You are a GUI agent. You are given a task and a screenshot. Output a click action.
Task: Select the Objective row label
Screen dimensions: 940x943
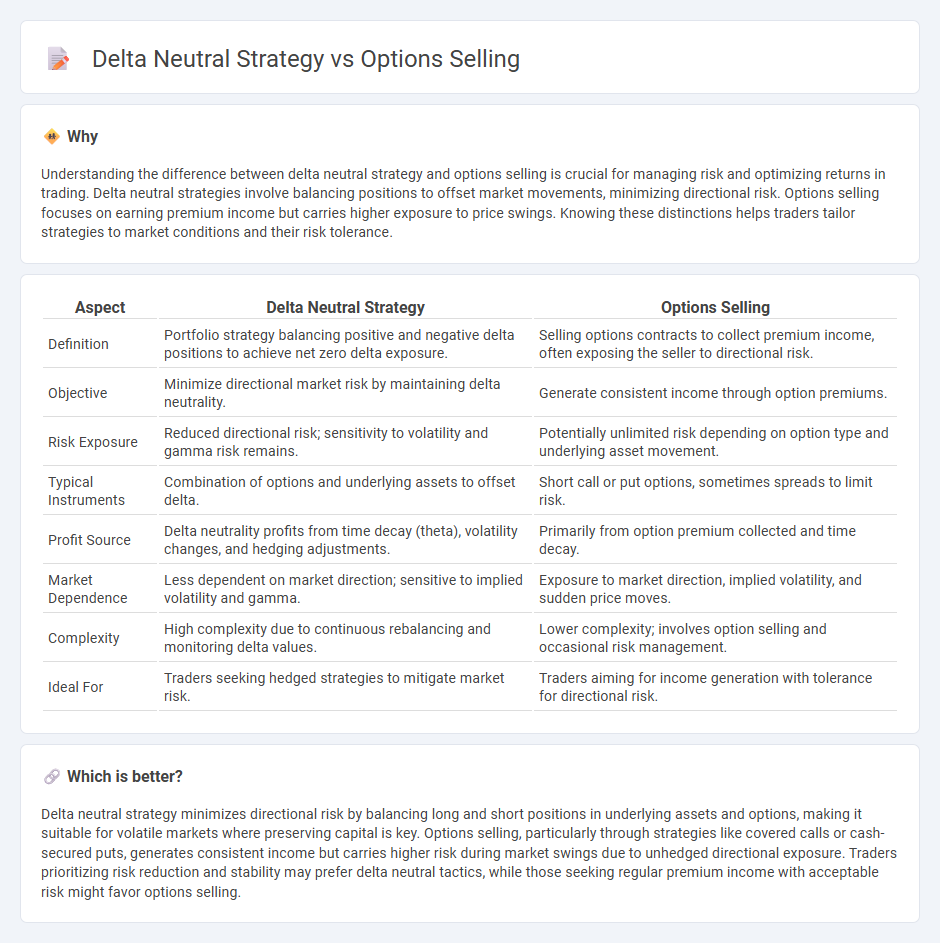78,393
